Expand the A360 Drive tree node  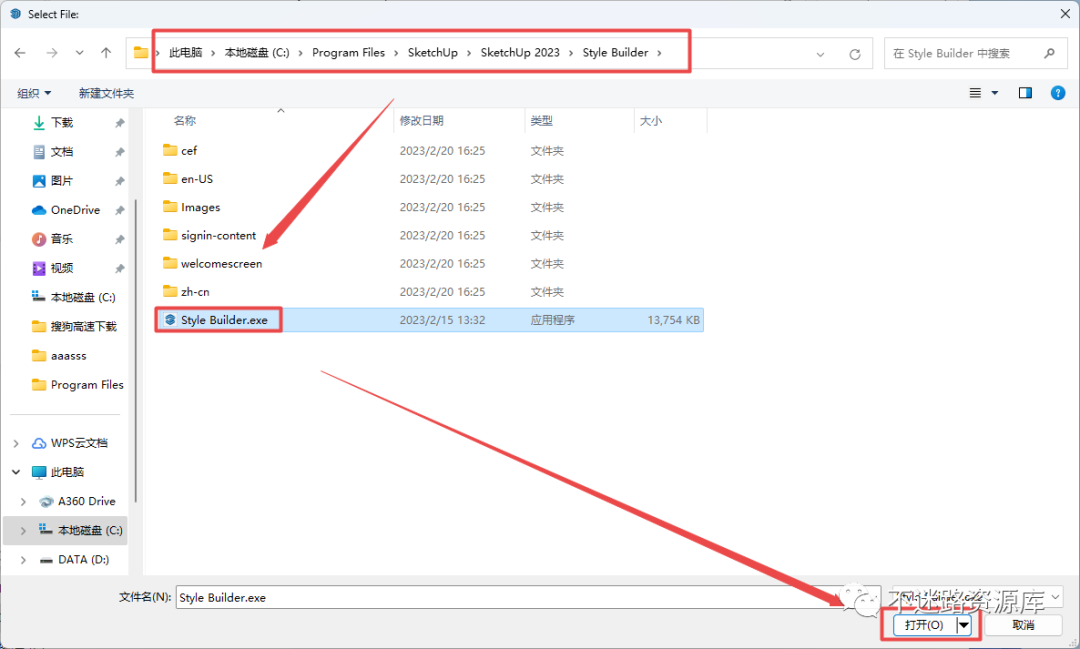click(23, 502)
